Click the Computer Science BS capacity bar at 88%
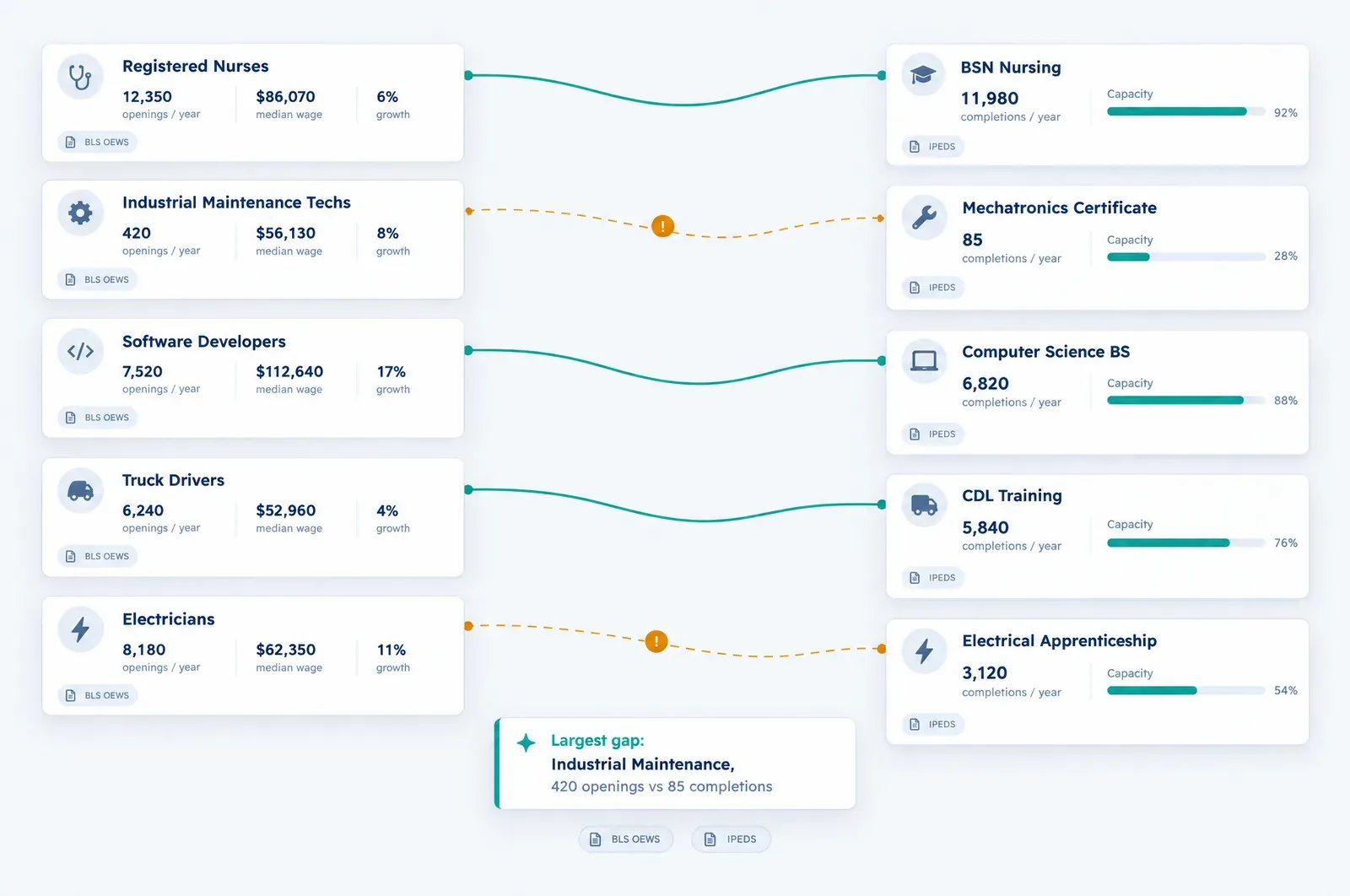 point(1186,400)
